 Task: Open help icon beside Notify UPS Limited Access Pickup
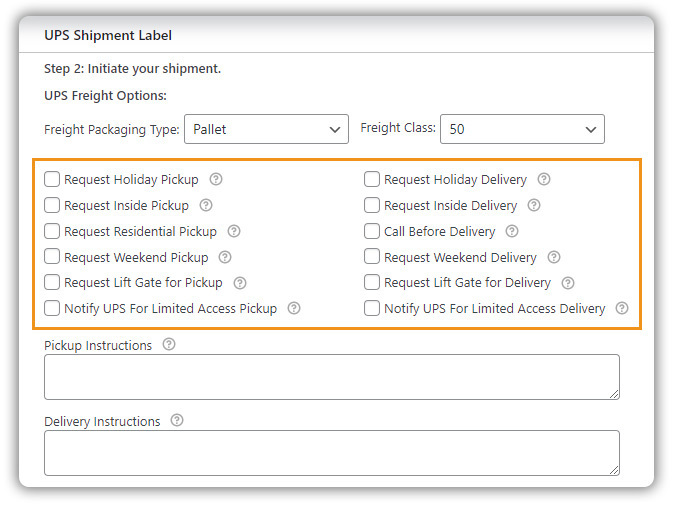[294, 308]
